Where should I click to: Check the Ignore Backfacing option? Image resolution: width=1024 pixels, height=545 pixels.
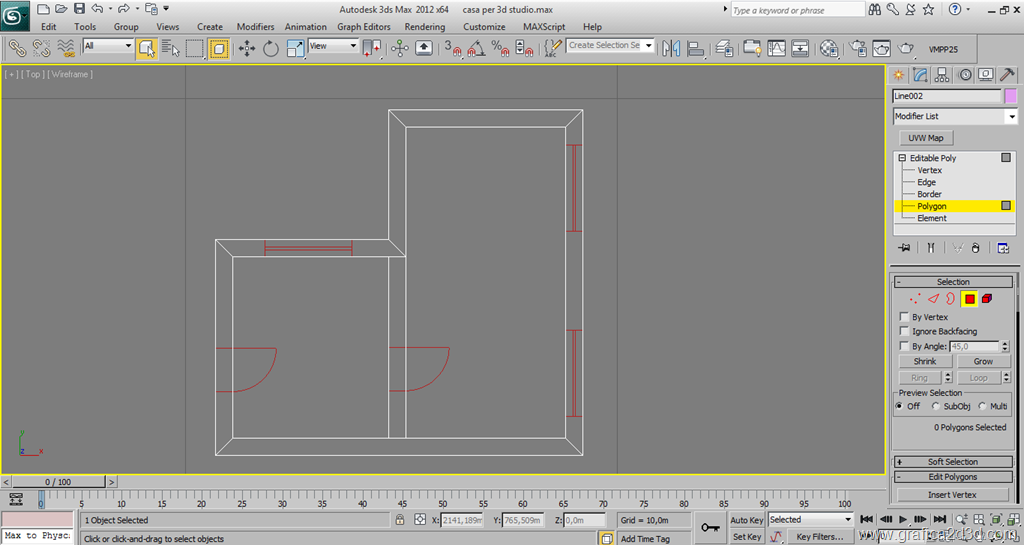pos(905,331)
